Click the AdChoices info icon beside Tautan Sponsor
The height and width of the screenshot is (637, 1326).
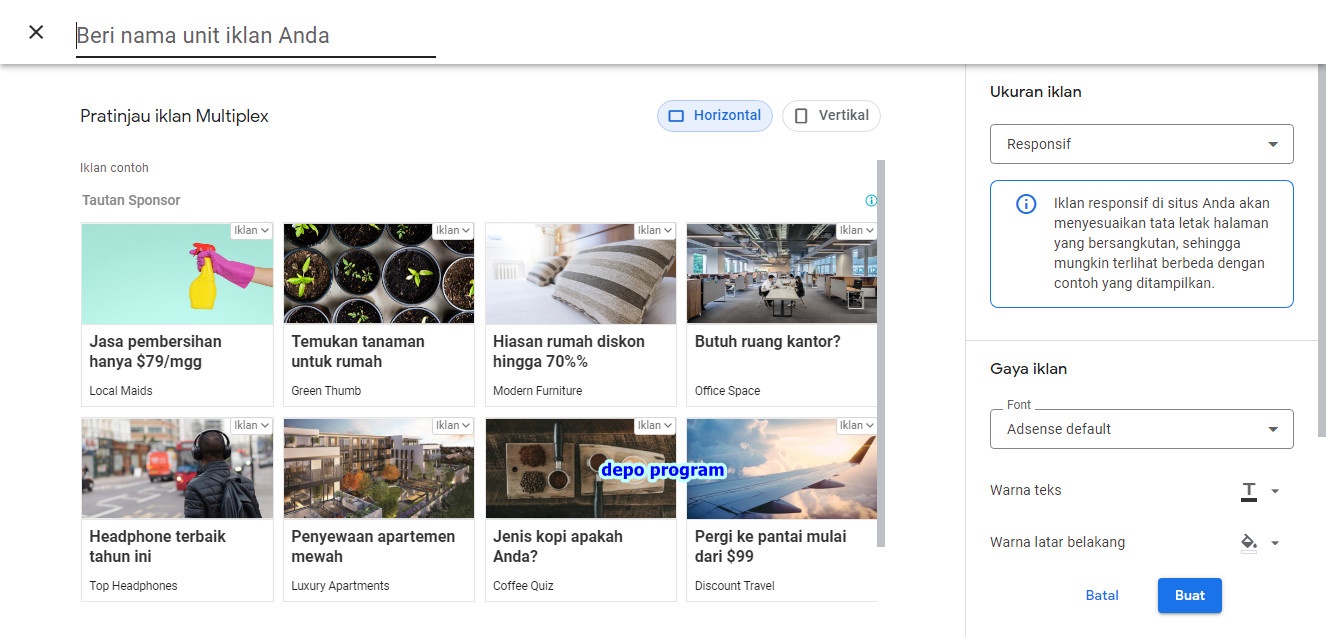pos(871,201)
